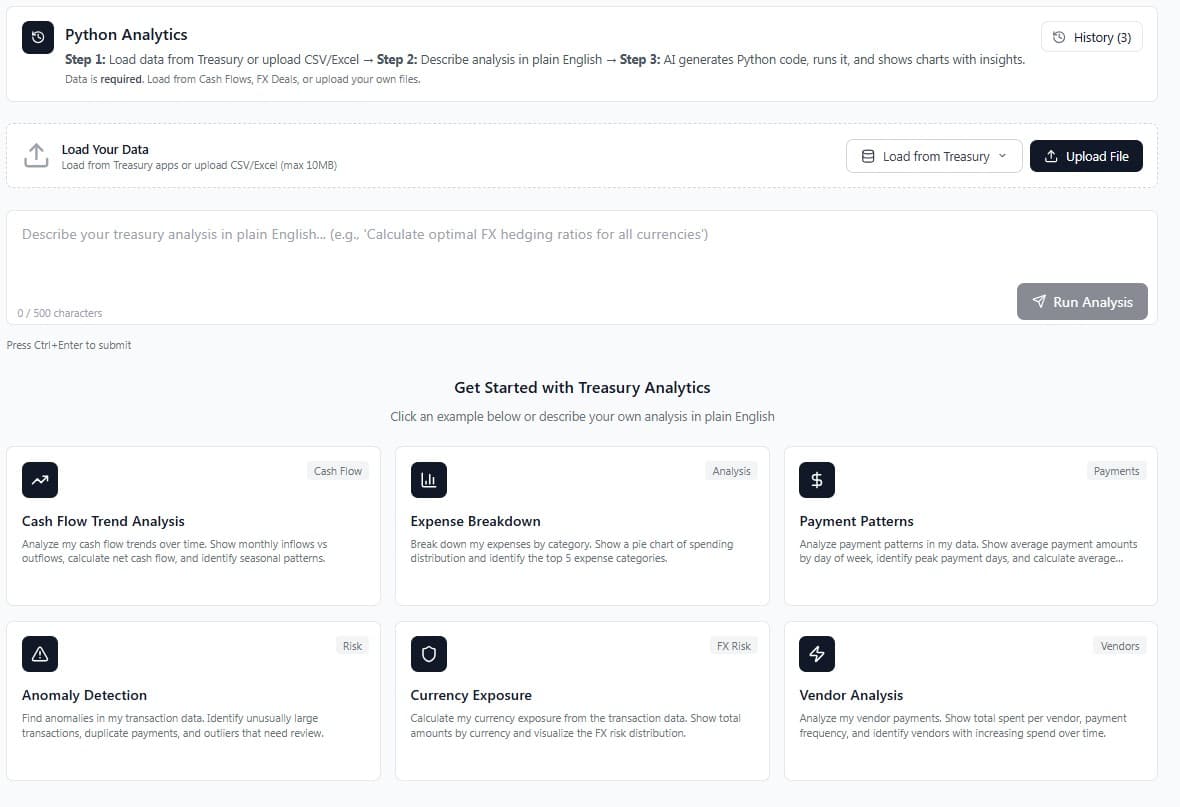Image resolution: width=1180 pixels, height=807 pixels.
Task: Expand the Load from Treasury dropdown
Action: pos(933,155)
